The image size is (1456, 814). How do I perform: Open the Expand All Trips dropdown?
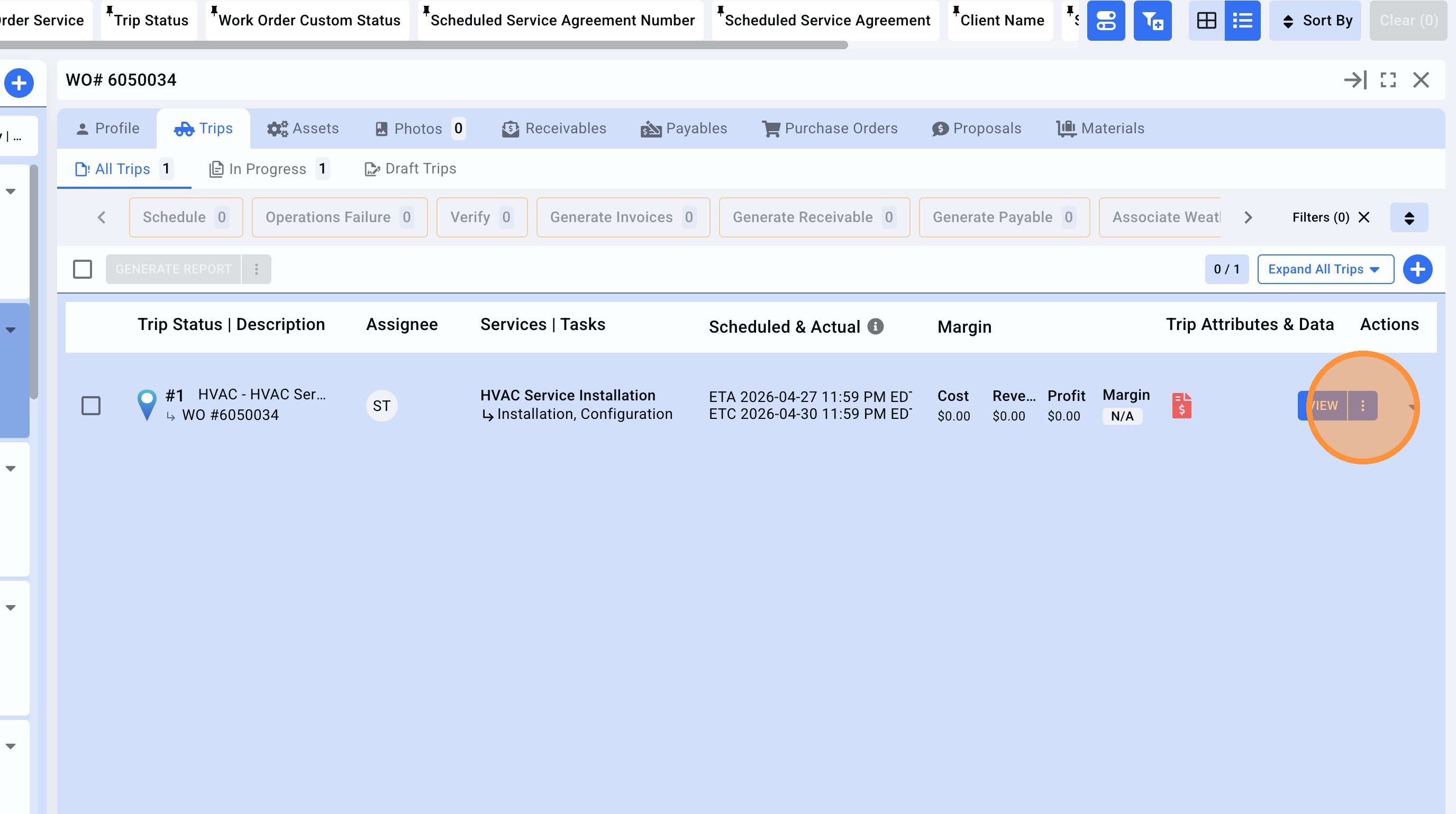tap(1325, 269)
